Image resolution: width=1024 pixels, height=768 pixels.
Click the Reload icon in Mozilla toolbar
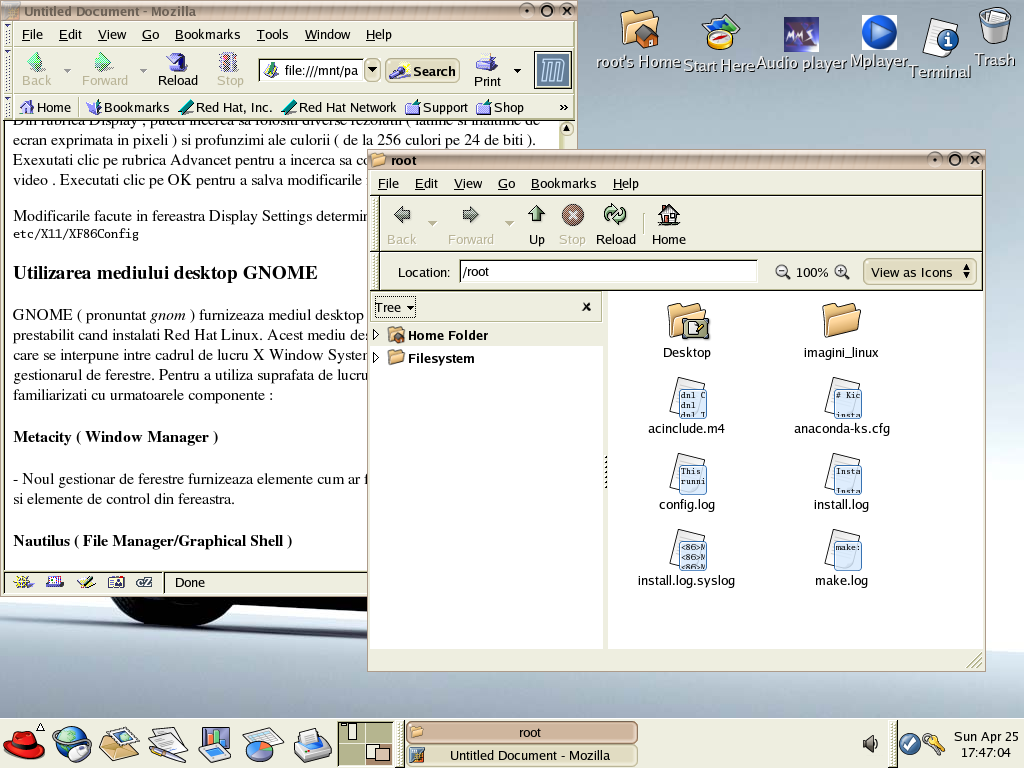pyautogui.click(x=177, y=63)
